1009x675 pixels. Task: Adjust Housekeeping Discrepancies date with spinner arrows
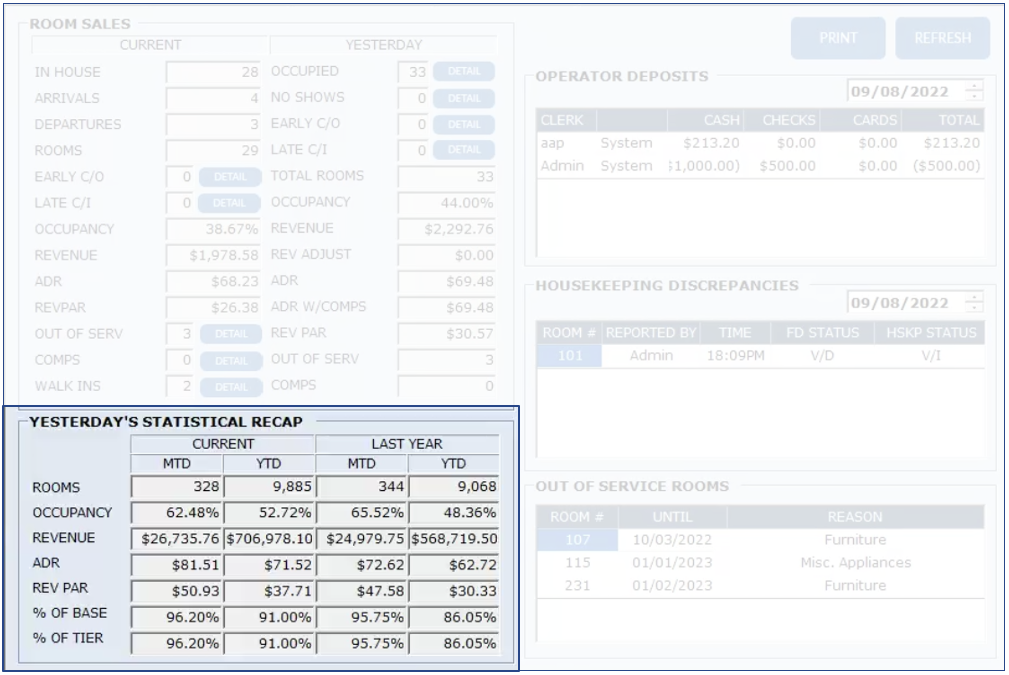click(x=974, y=303)
